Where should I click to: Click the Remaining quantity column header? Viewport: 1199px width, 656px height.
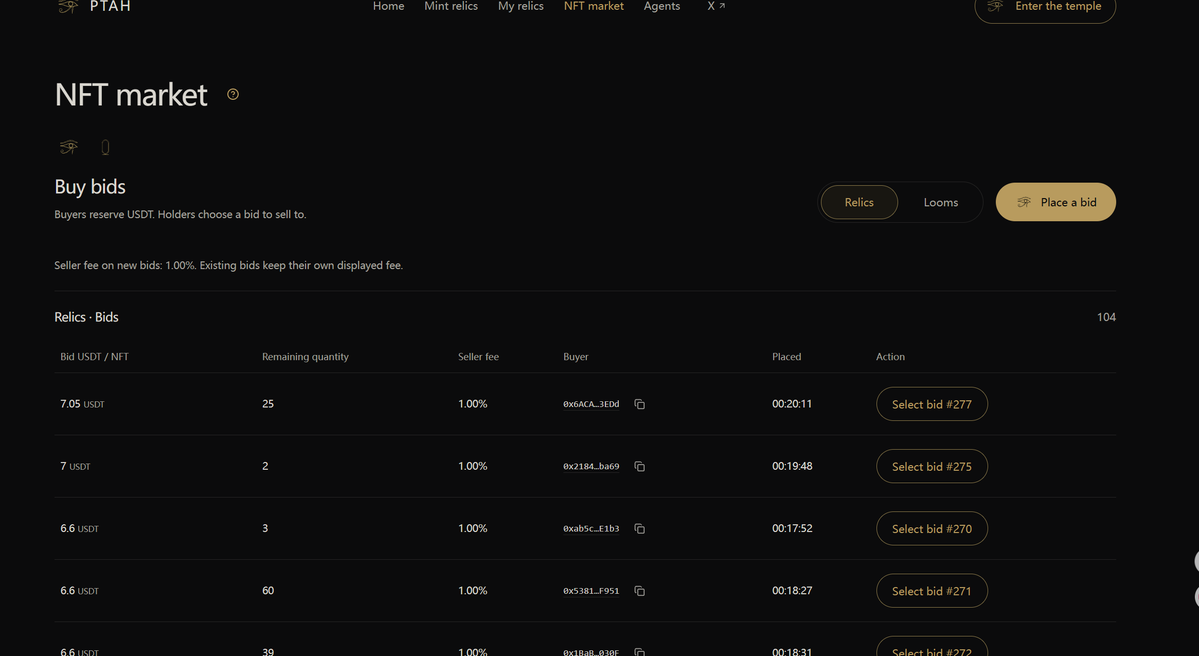coord(305,357)
